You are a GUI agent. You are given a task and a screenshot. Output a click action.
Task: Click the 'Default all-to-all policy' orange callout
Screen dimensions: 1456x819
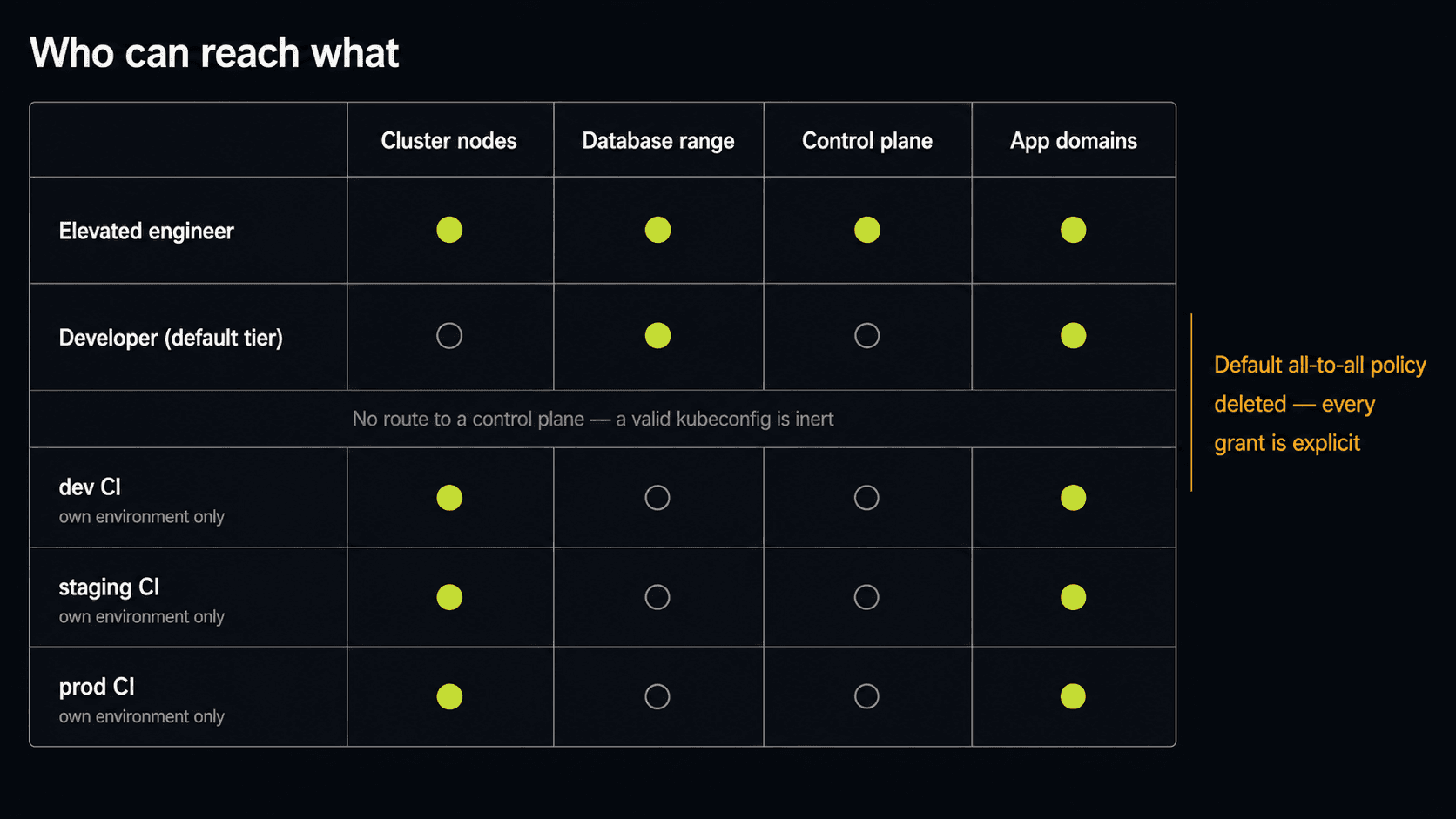pos(1320,404)
